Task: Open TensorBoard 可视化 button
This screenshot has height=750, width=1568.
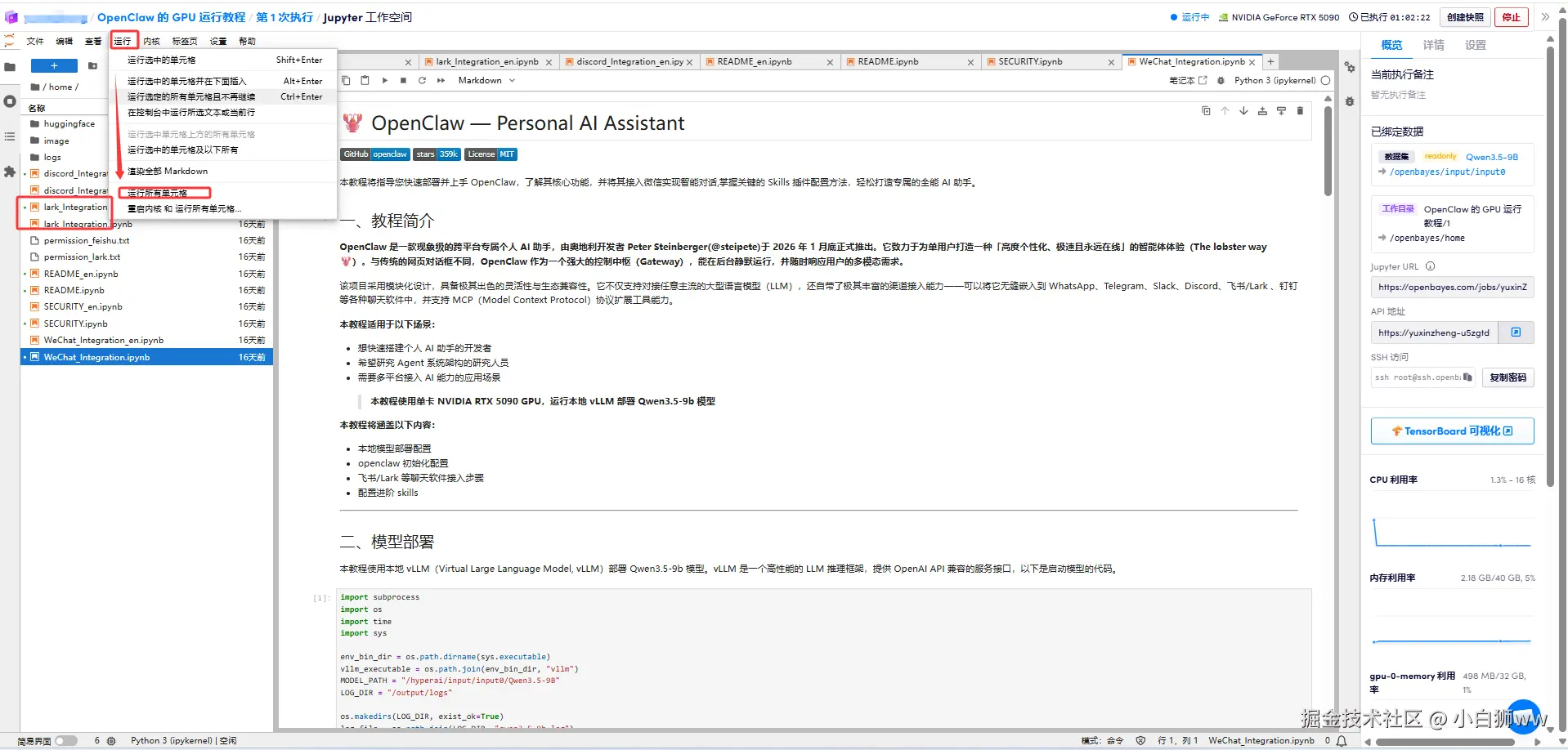Action: pyautogui.click(x=1452, y=431)
